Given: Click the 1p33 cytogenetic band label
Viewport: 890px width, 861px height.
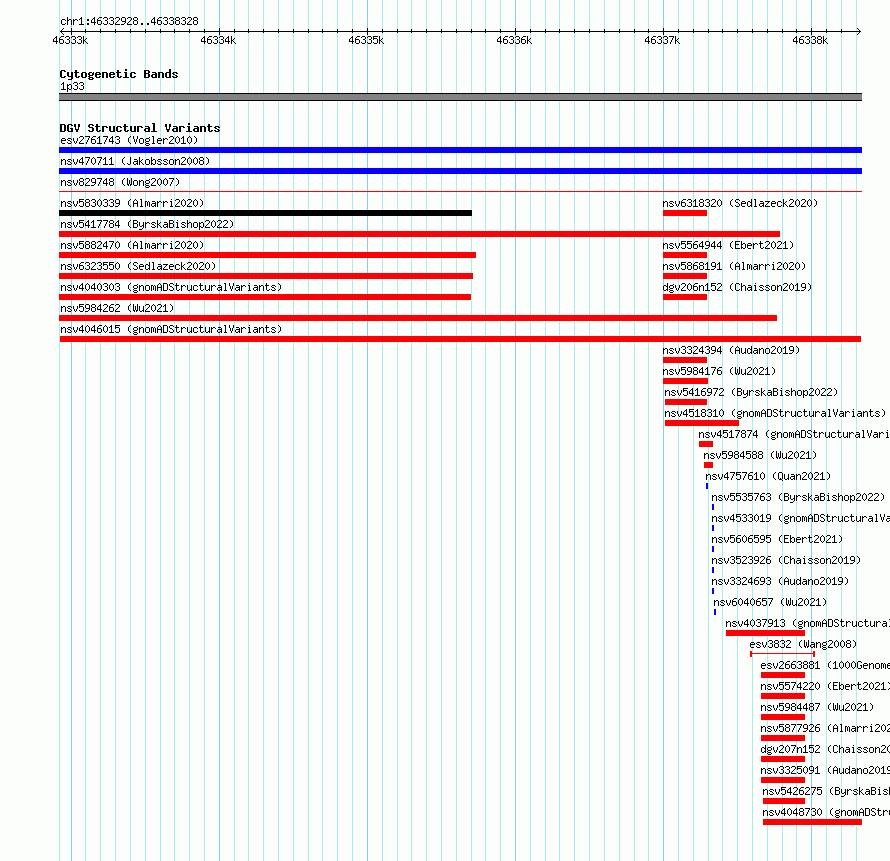Looking at the screenshot, I should (72, 86).
